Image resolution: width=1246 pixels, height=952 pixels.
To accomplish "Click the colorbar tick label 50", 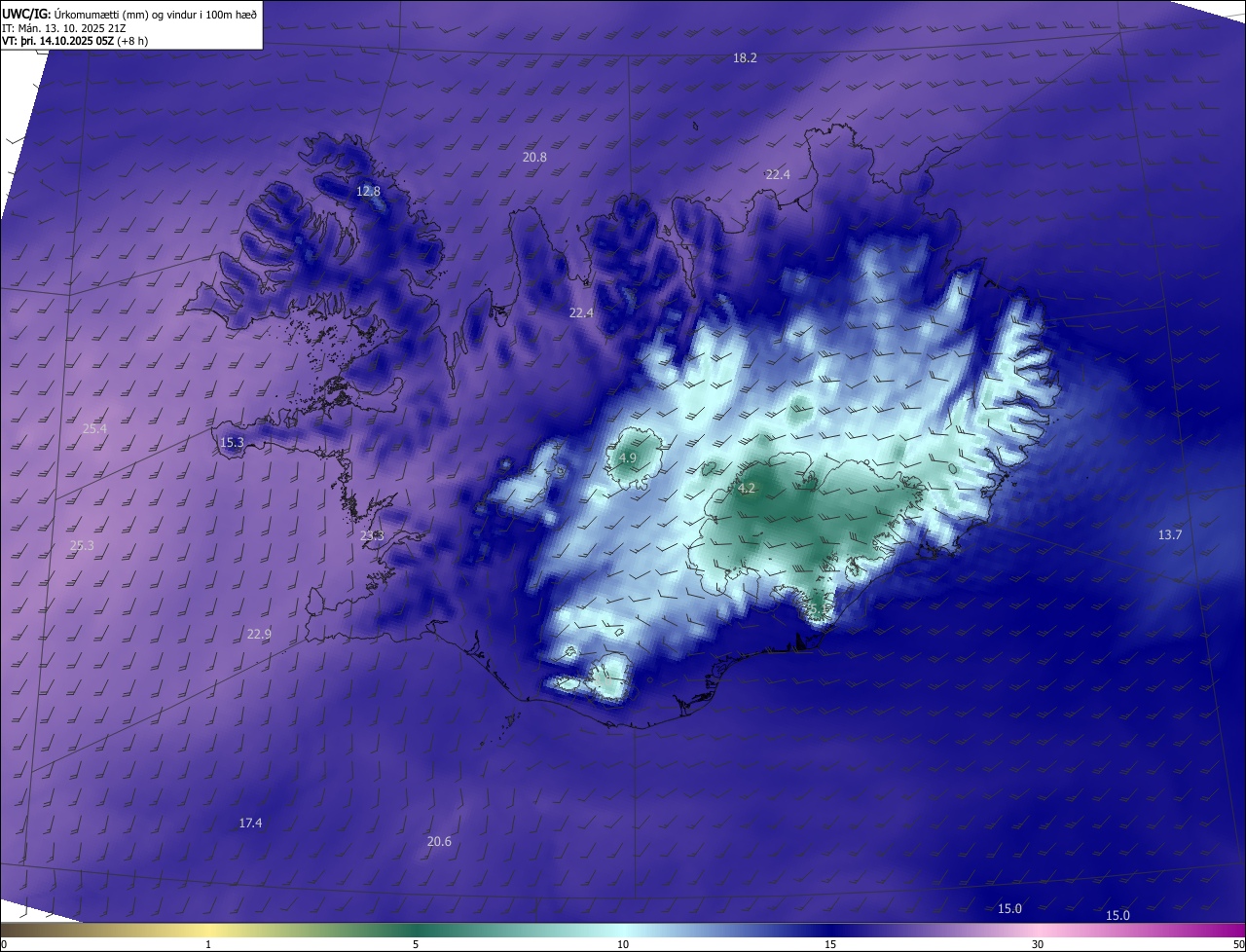I will pyautogui.click(x=1238, y=944).
